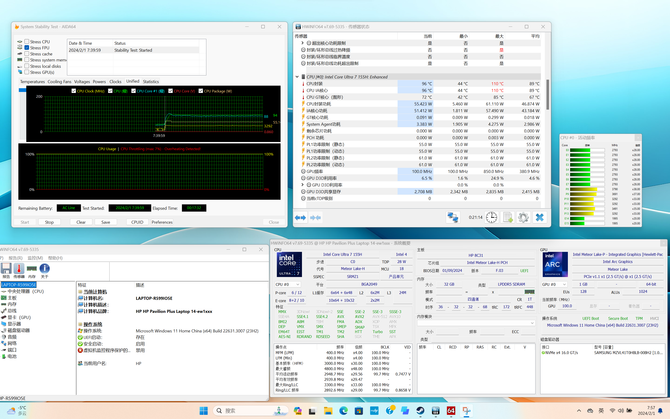Open Microsoft Store from the taskbar
This screenshot has height=419, width=670.
[x=359, y=411]
